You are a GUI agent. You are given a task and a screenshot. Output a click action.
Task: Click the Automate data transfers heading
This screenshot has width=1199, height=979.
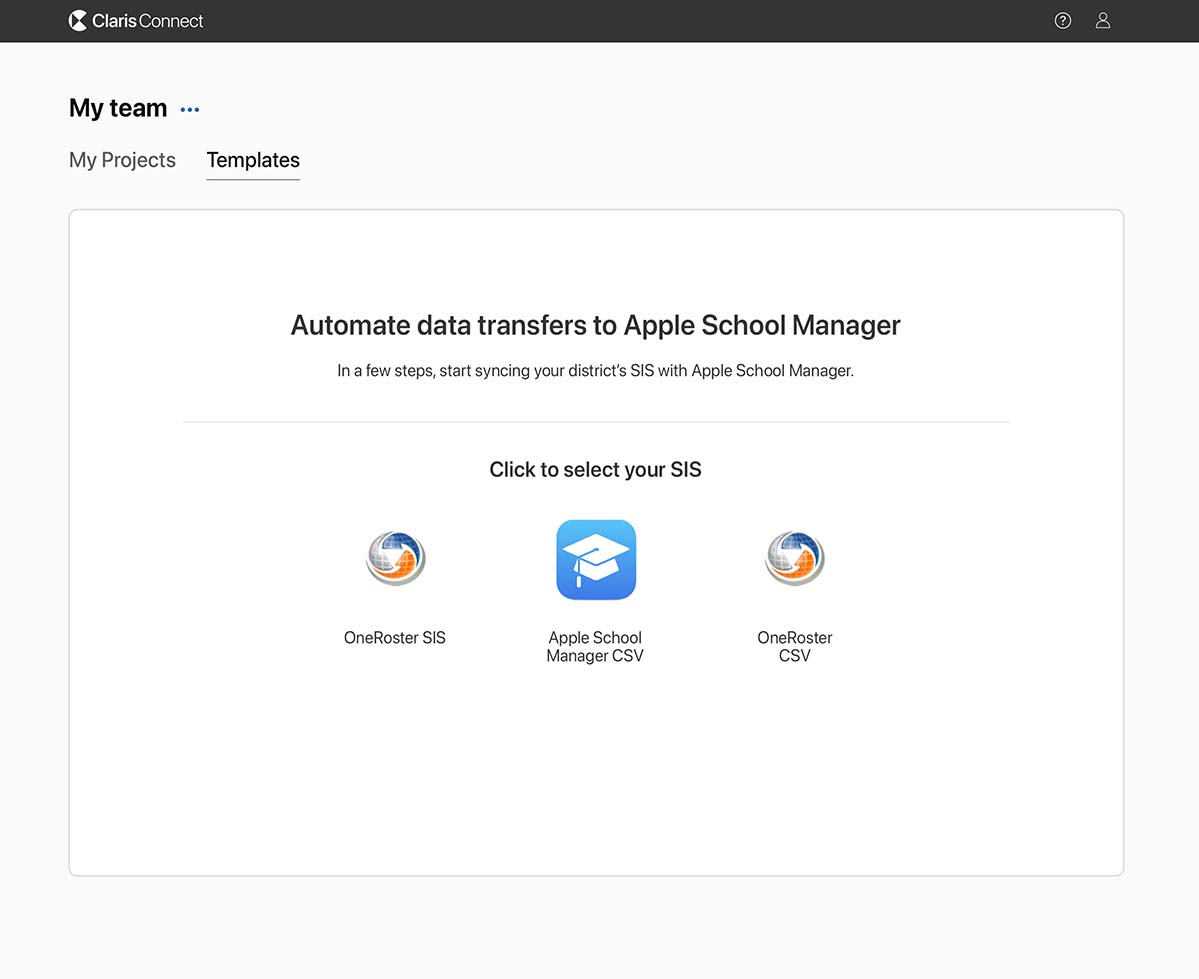point(596,325)
